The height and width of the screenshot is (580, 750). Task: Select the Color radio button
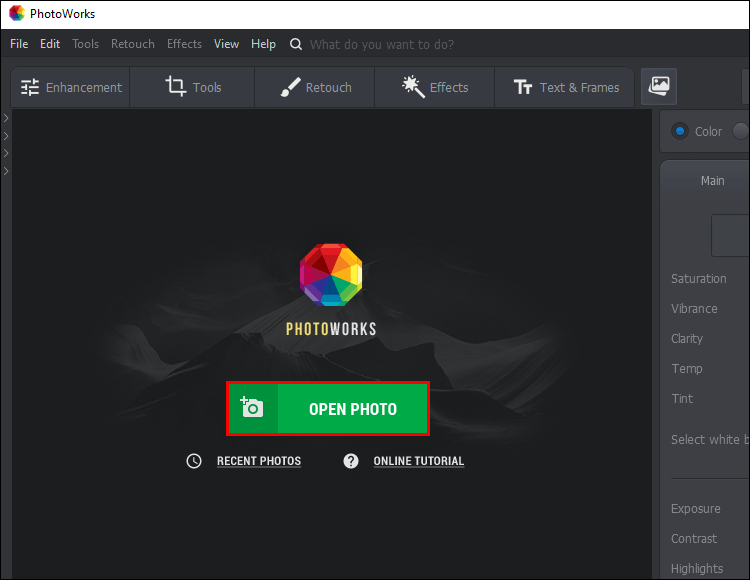[x=681, y=131]
